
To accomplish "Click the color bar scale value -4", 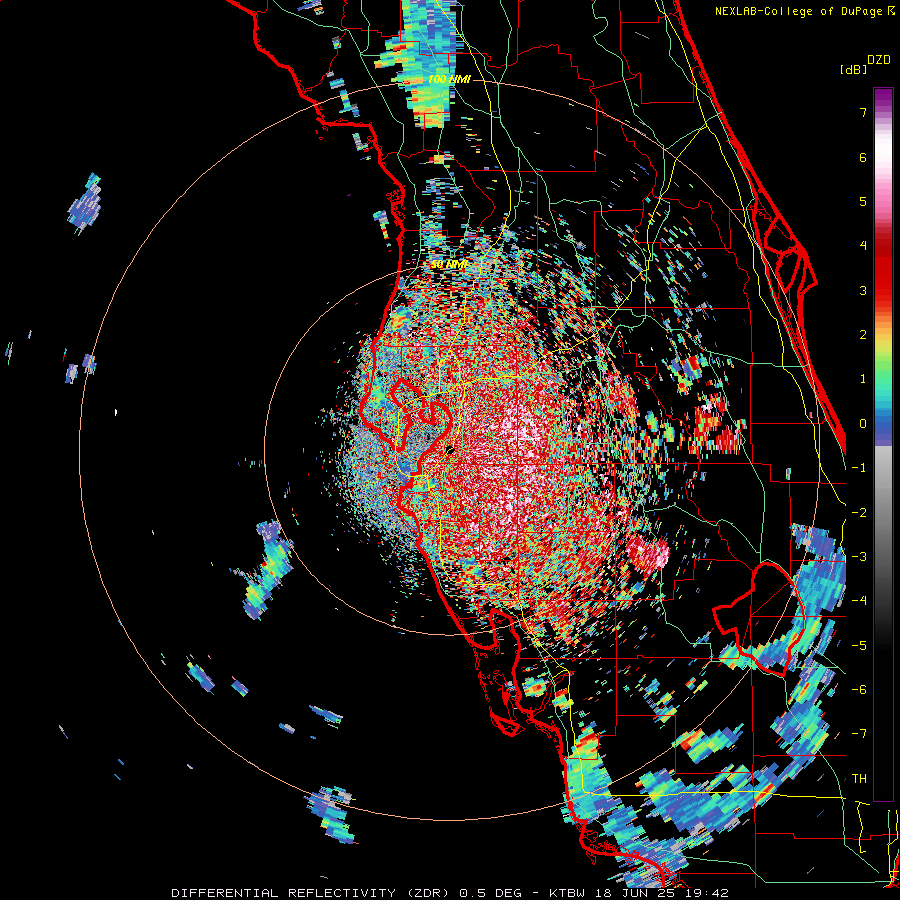I will [x=859, y=600].
